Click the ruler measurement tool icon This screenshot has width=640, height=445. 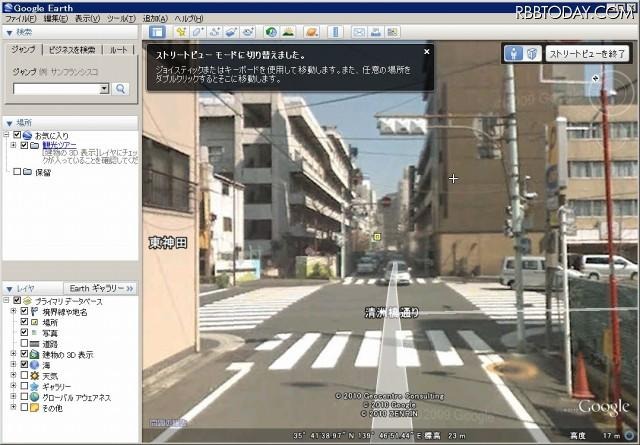[x=335, y=32]
